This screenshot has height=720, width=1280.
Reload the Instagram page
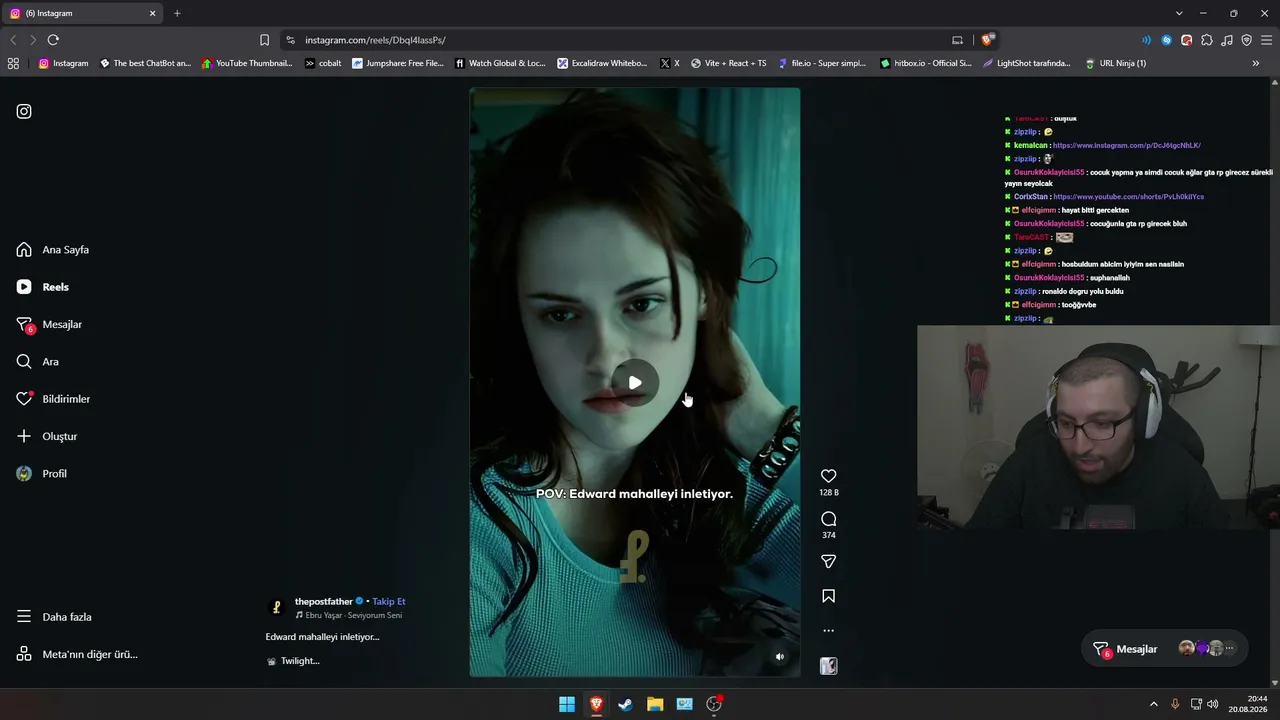click(53, 40)
